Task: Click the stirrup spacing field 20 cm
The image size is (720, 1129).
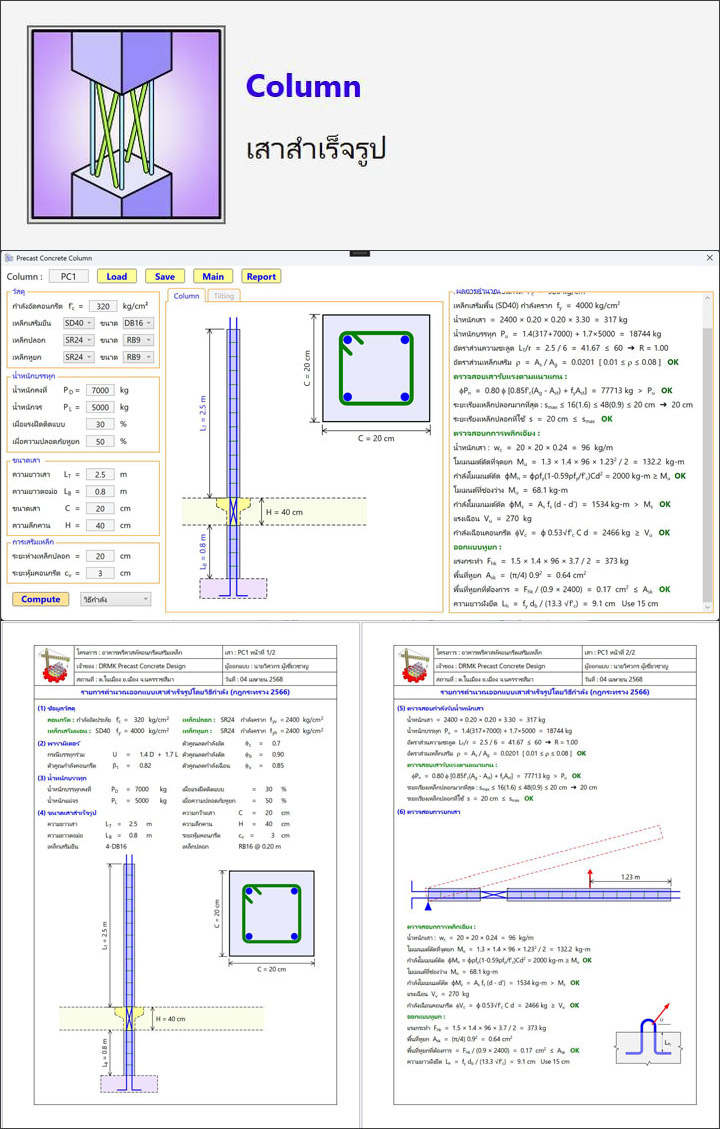Action: [x=99, y=556]
